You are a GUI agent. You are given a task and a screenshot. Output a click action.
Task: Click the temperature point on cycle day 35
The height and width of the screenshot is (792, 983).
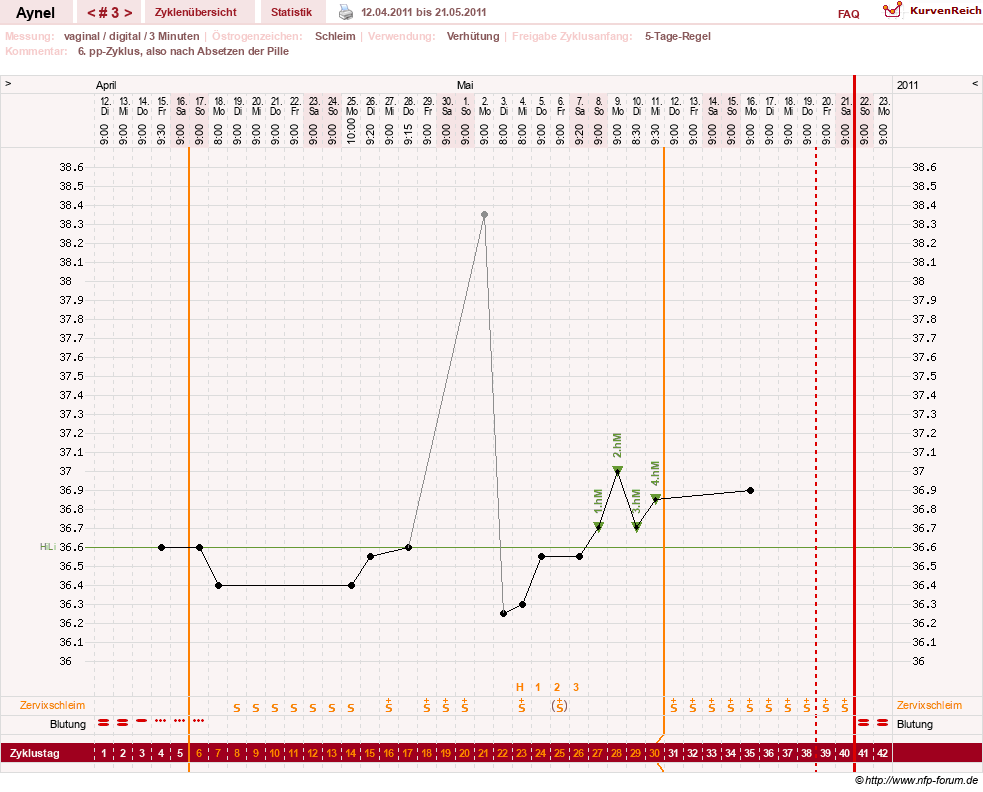[750, 490]
